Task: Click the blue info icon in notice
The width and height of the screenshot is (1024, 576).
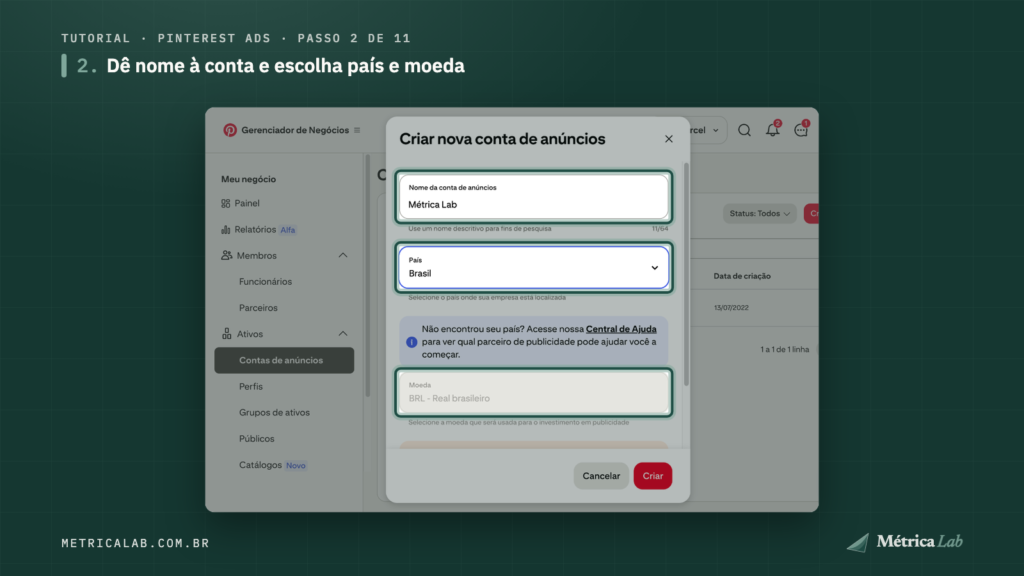Action: pos(411,342)
